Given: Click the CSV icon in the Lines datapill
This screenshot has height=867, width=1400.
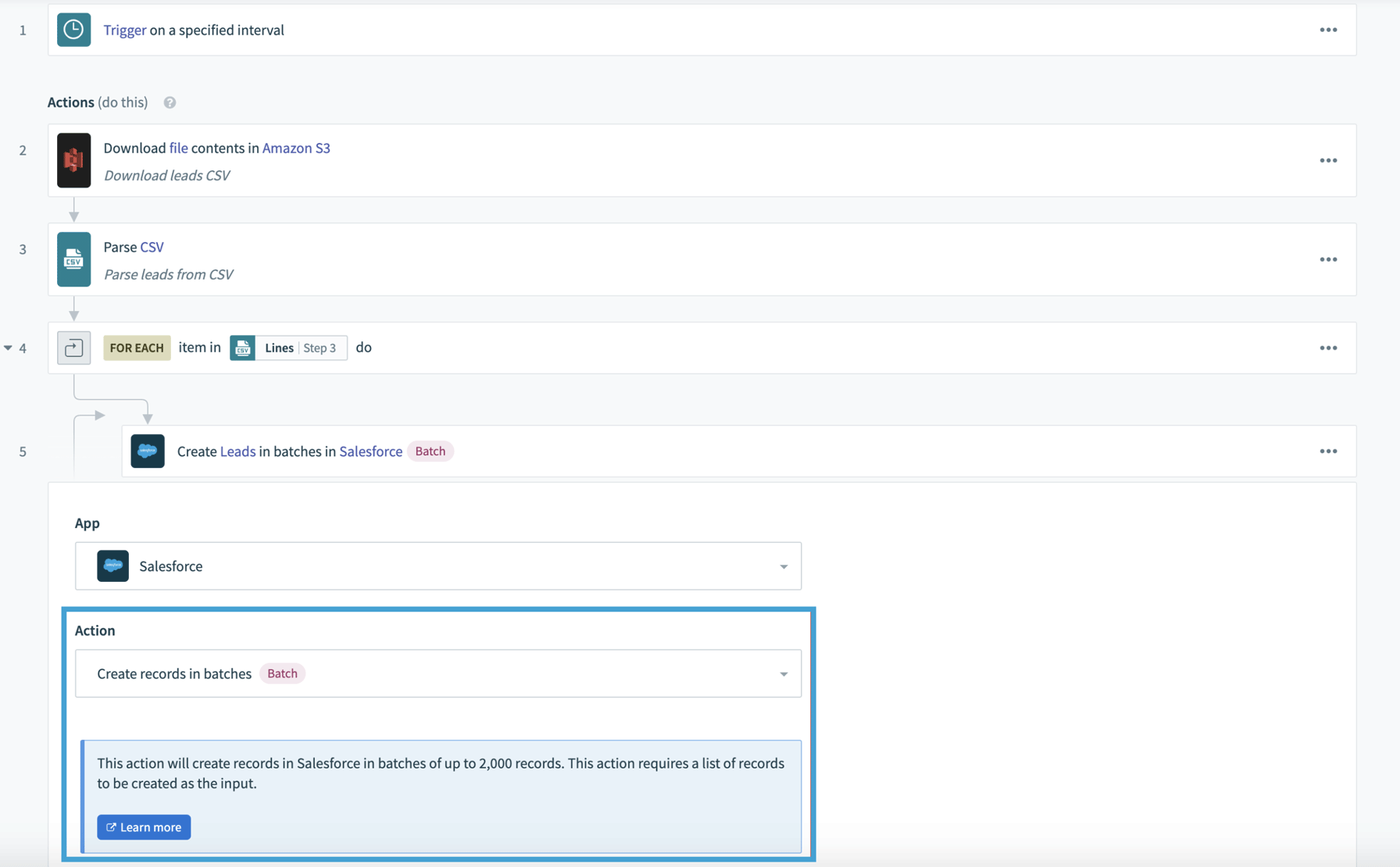Looking at the screenshot, I should pos(242,348).
